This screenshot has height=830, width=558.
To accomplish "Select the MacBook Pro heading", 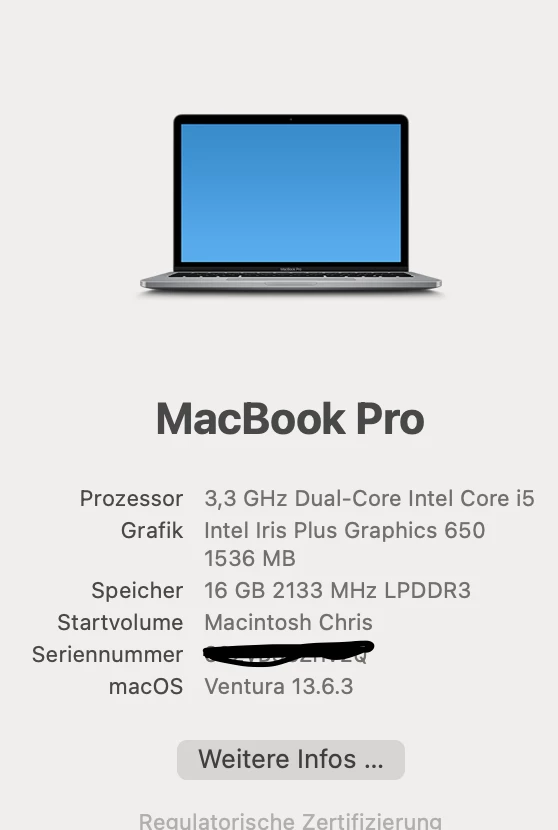I will point(290,419).
